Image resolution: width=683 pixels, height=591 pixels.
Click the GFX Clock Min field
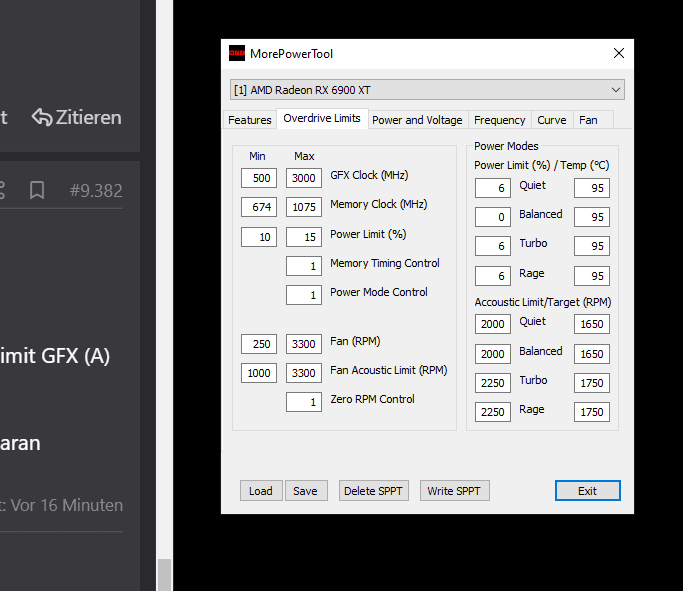point(259,178)
